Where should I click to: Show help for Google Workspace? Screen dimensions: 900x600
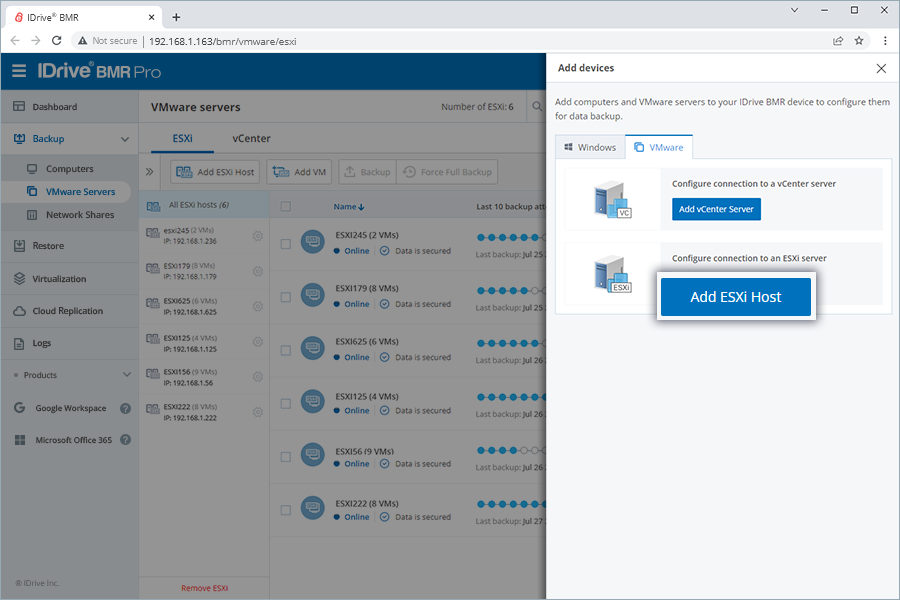(x=125, y=408)
